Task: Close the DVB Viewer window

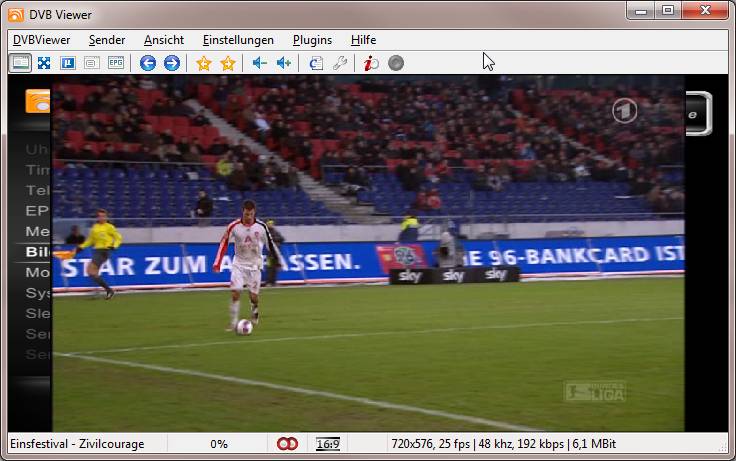Action: point(705,10)
